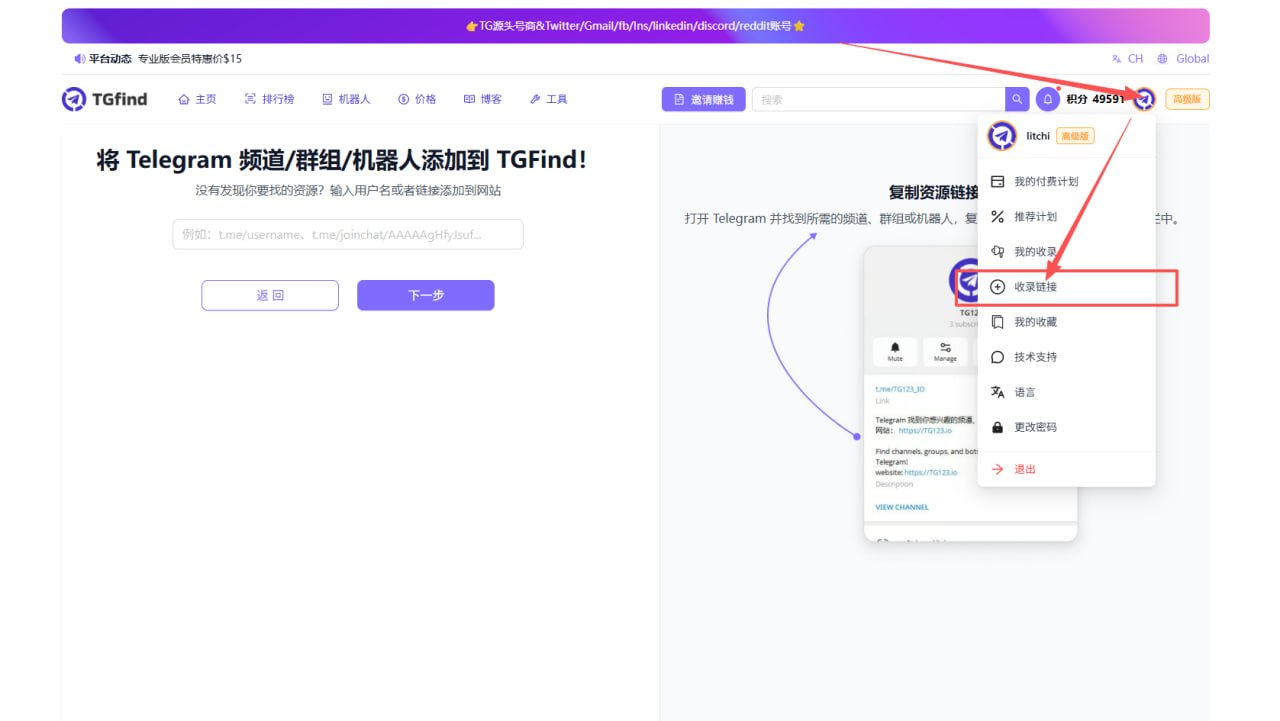The height and width of the screenshot is (721, 1280).
Task: Open the 专业版会员特惠价$15 announcement
Action: click(190, 59)
